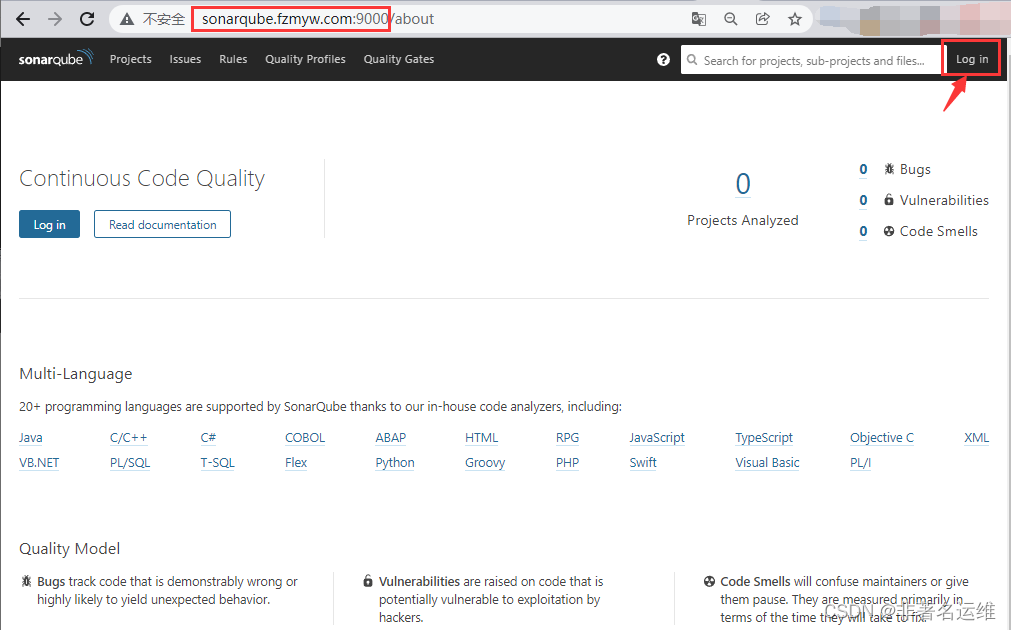Screen dimensions: 1011x630
Task: Open the Flex language link
Action: coord(296,462)
